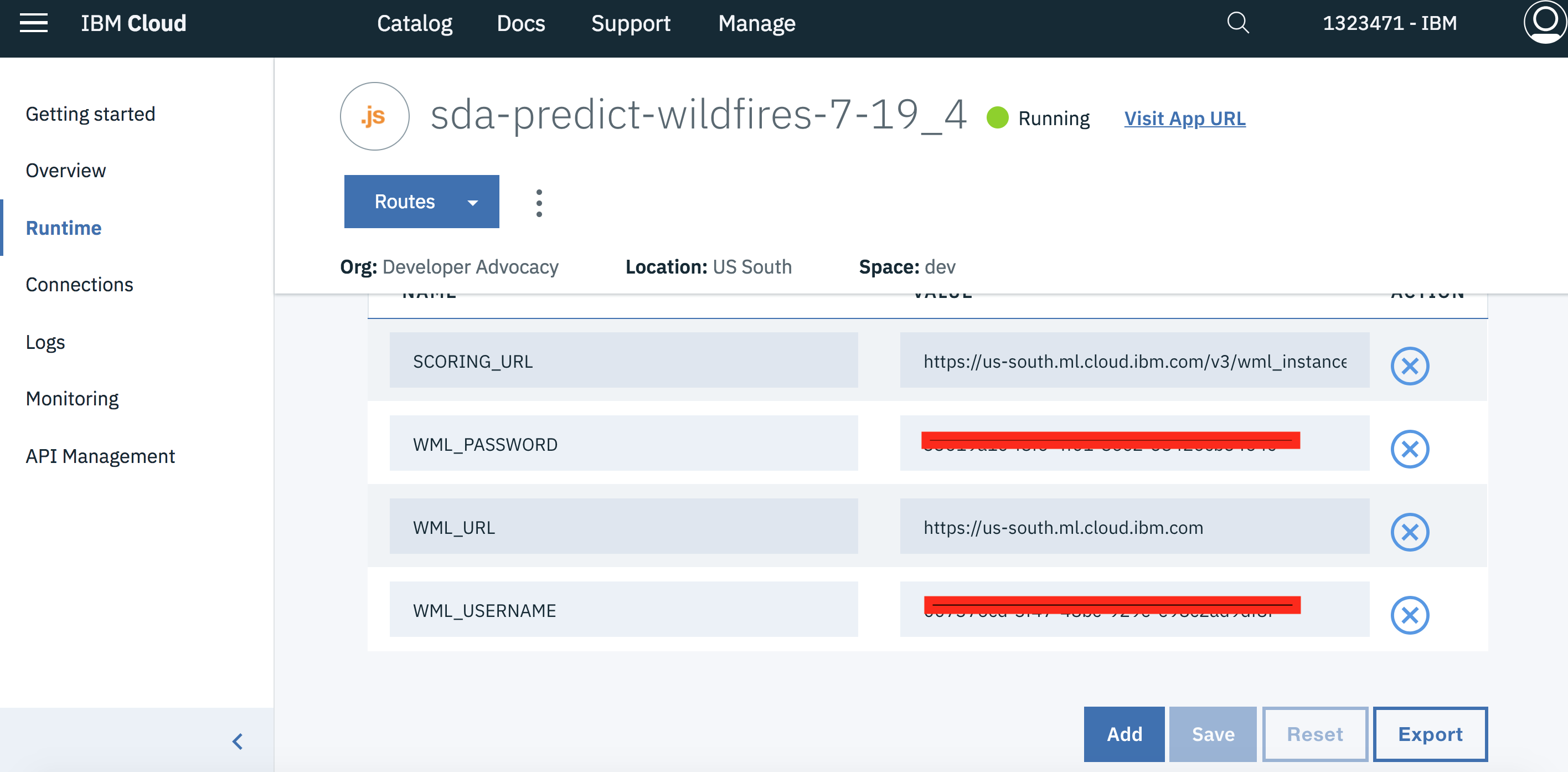Click the .js app runtime icon
The width and height of the screenshot is (1568, 772).
pos(374,116)
